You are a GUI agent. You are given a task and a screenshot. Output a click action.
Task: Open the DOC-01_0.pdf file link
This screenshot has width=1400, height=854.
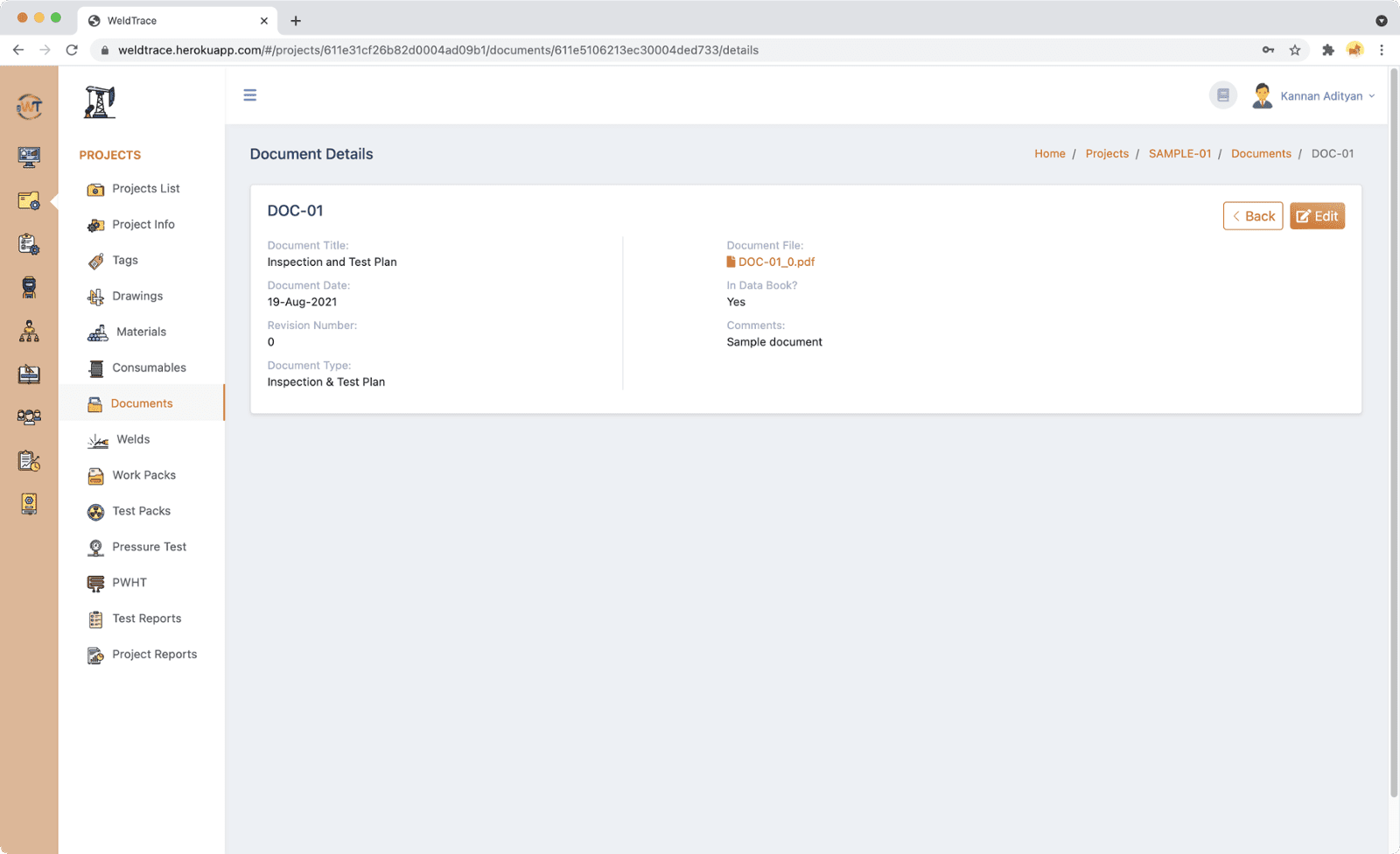(775, 262)
